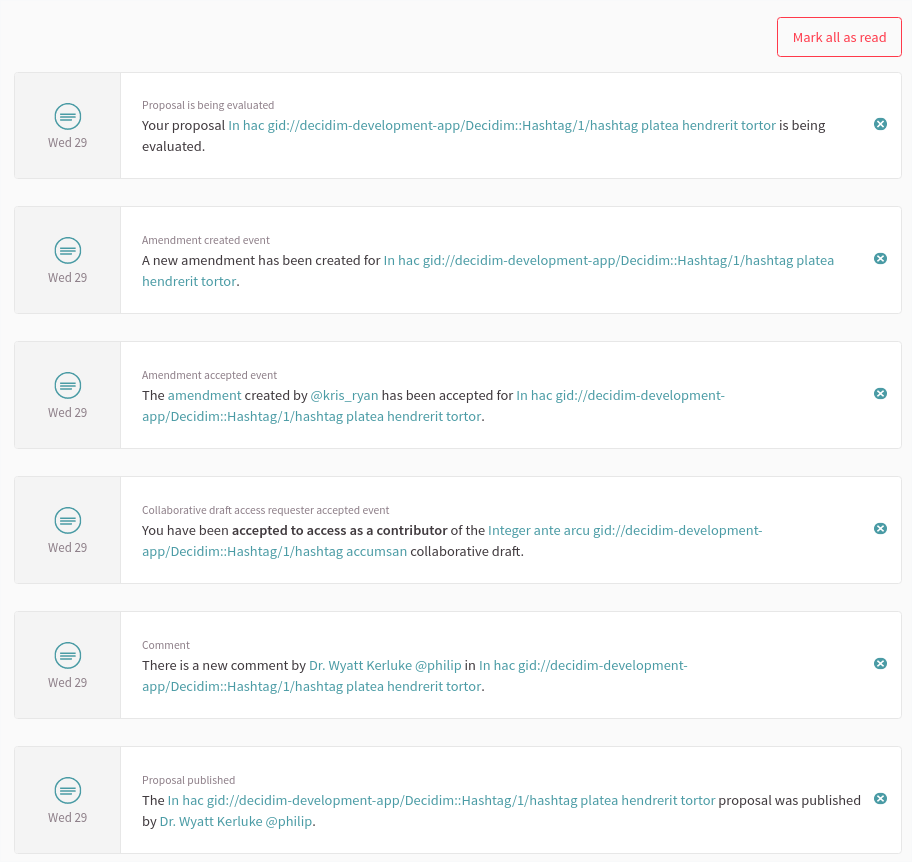The height and width of the screenshot is (862, 912).
Task: Dismiss the 'Comment' notification
Action: click(x=880, y=664)
